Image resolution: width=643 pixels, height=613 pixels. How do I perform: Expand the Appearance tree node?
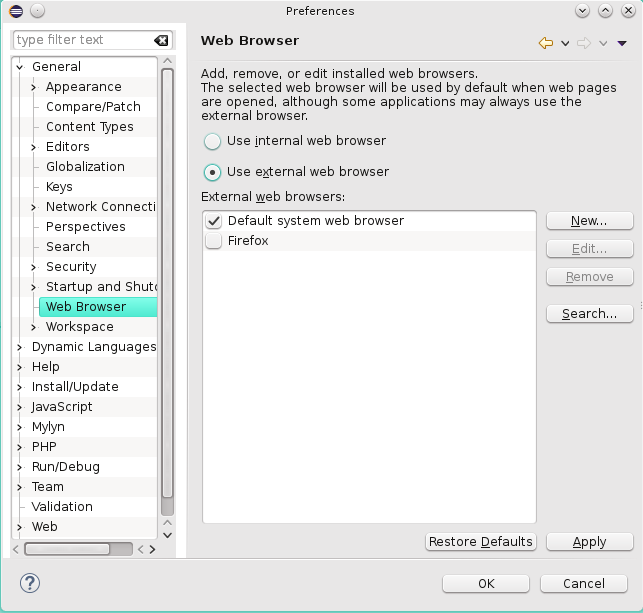34,87
